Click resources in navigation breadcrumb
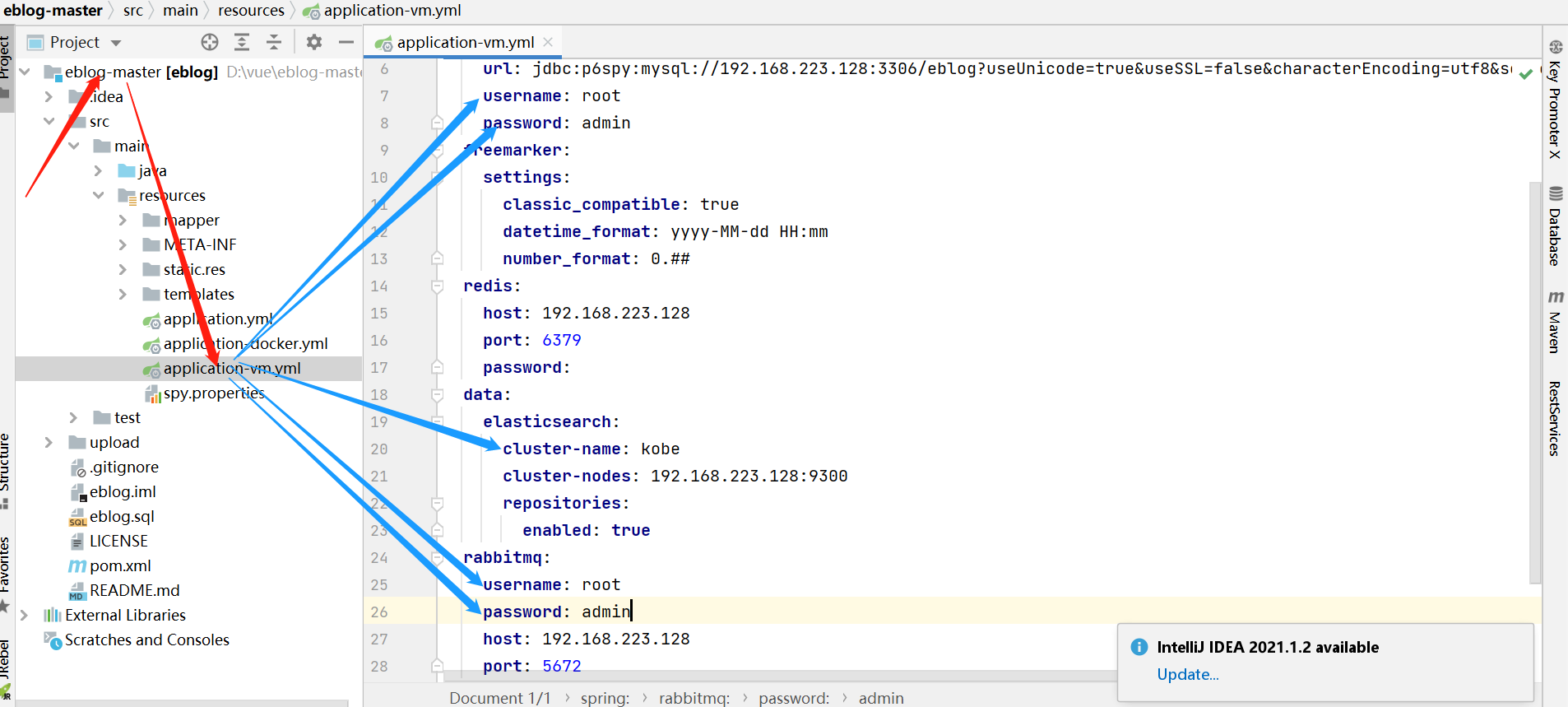This screenshot has width=1568, height=707. pyautogui.click(x=251, y=11)
